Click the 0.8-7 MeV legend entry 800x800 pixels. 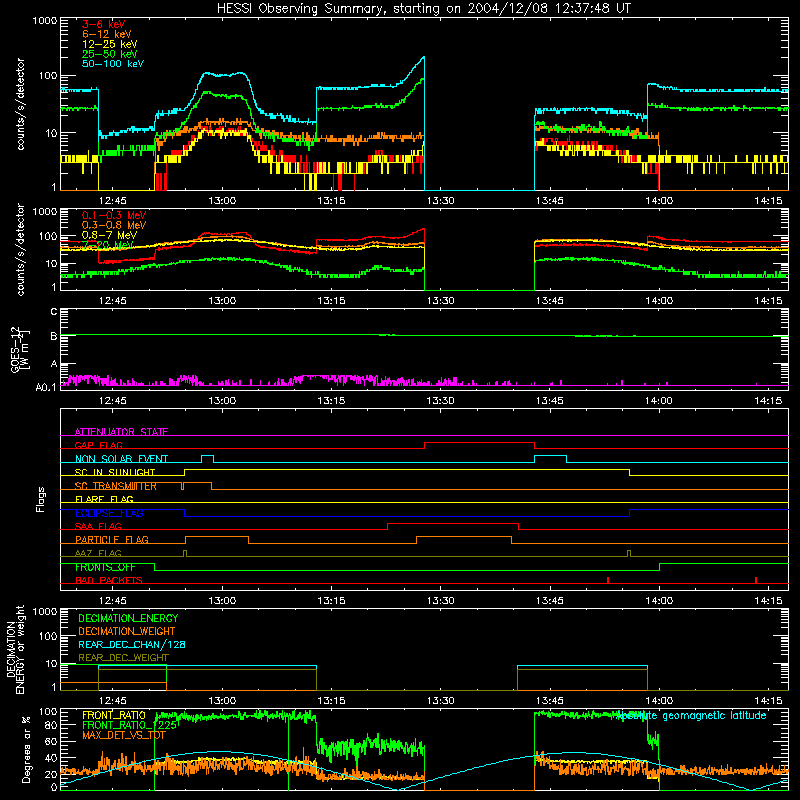click(109, 235)
